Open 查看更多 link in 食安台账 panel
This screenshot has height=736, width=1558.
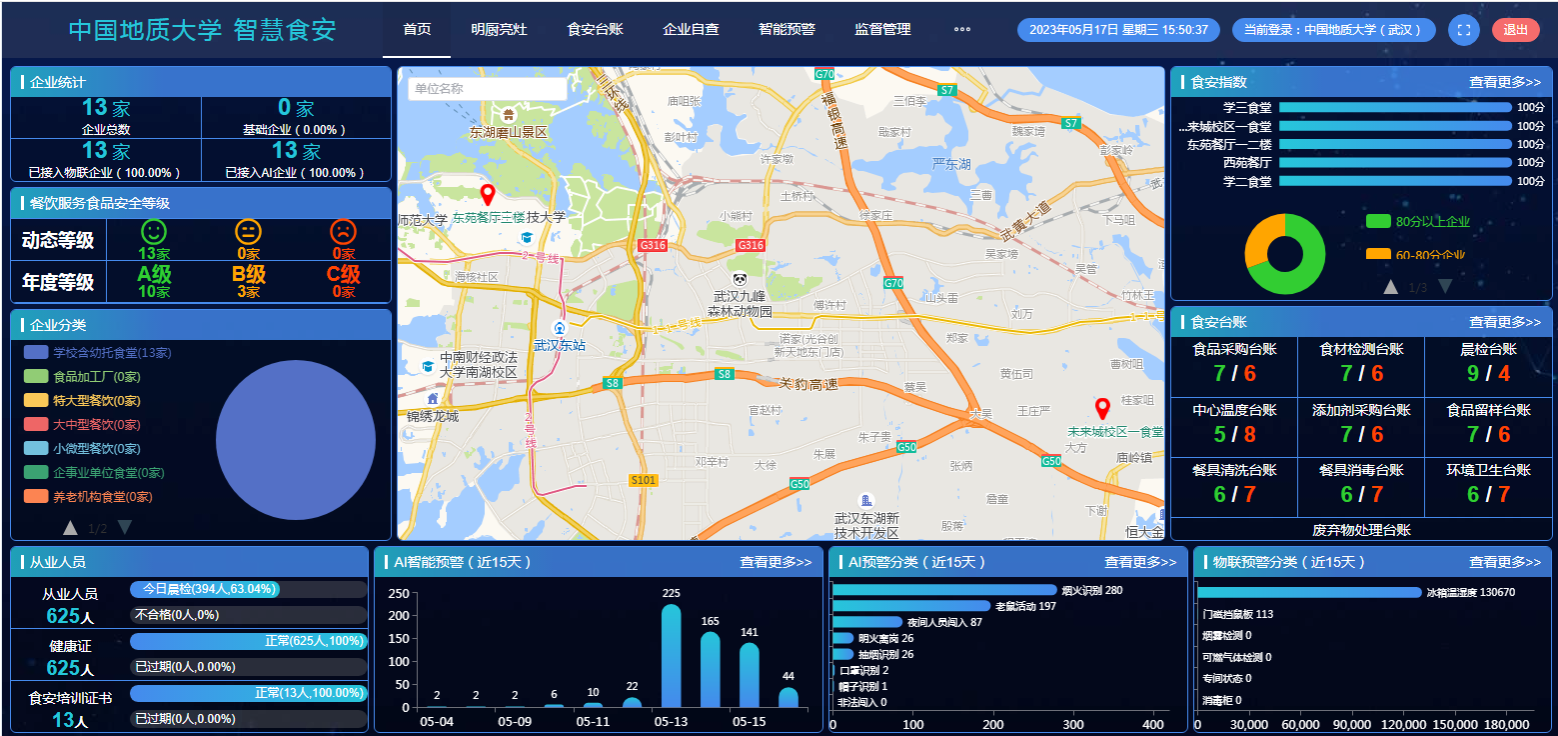pos(1504,322)
